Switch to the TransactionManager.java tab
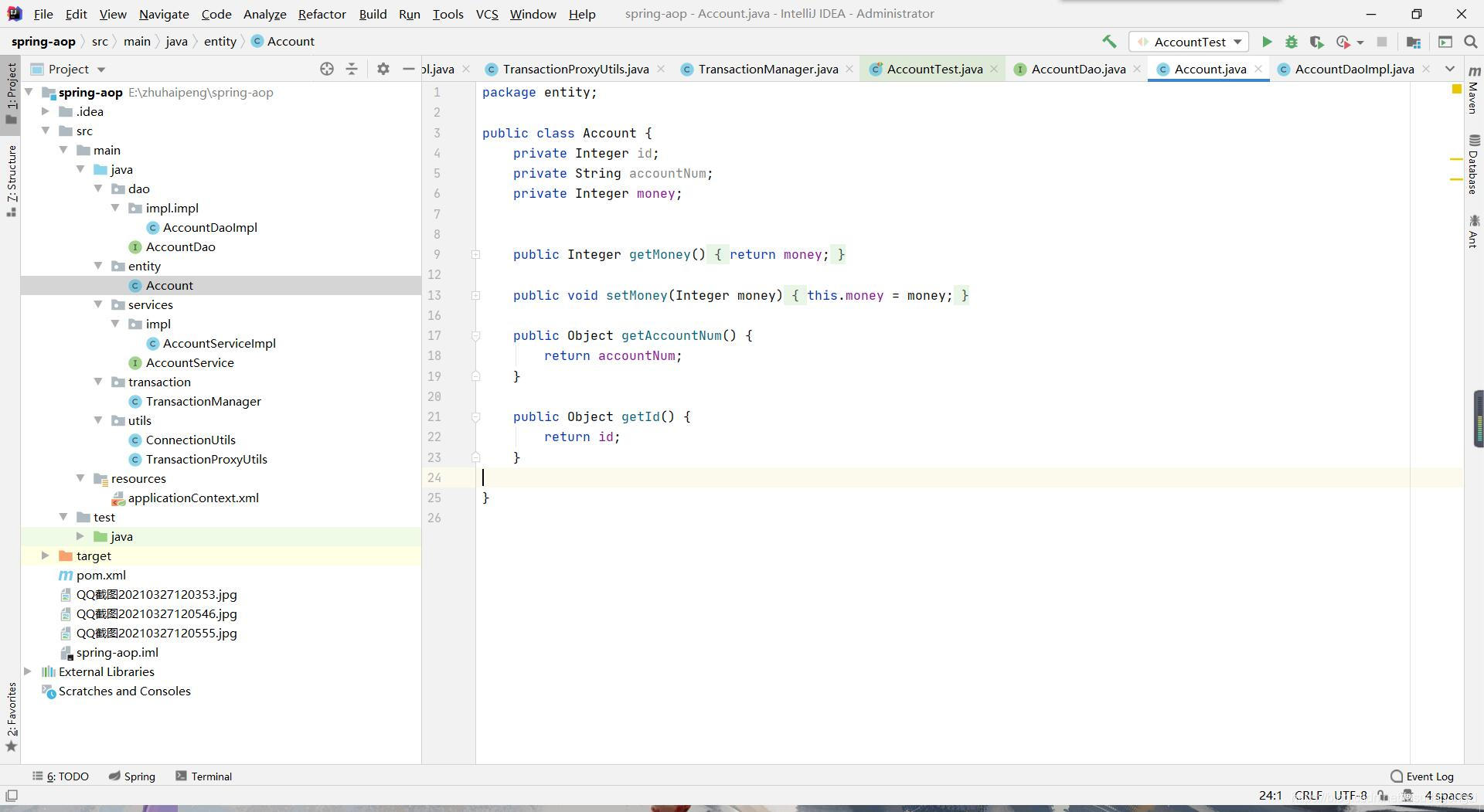Image resolution: width=1484 pixels, height=812 pixels. click(768, 69)
